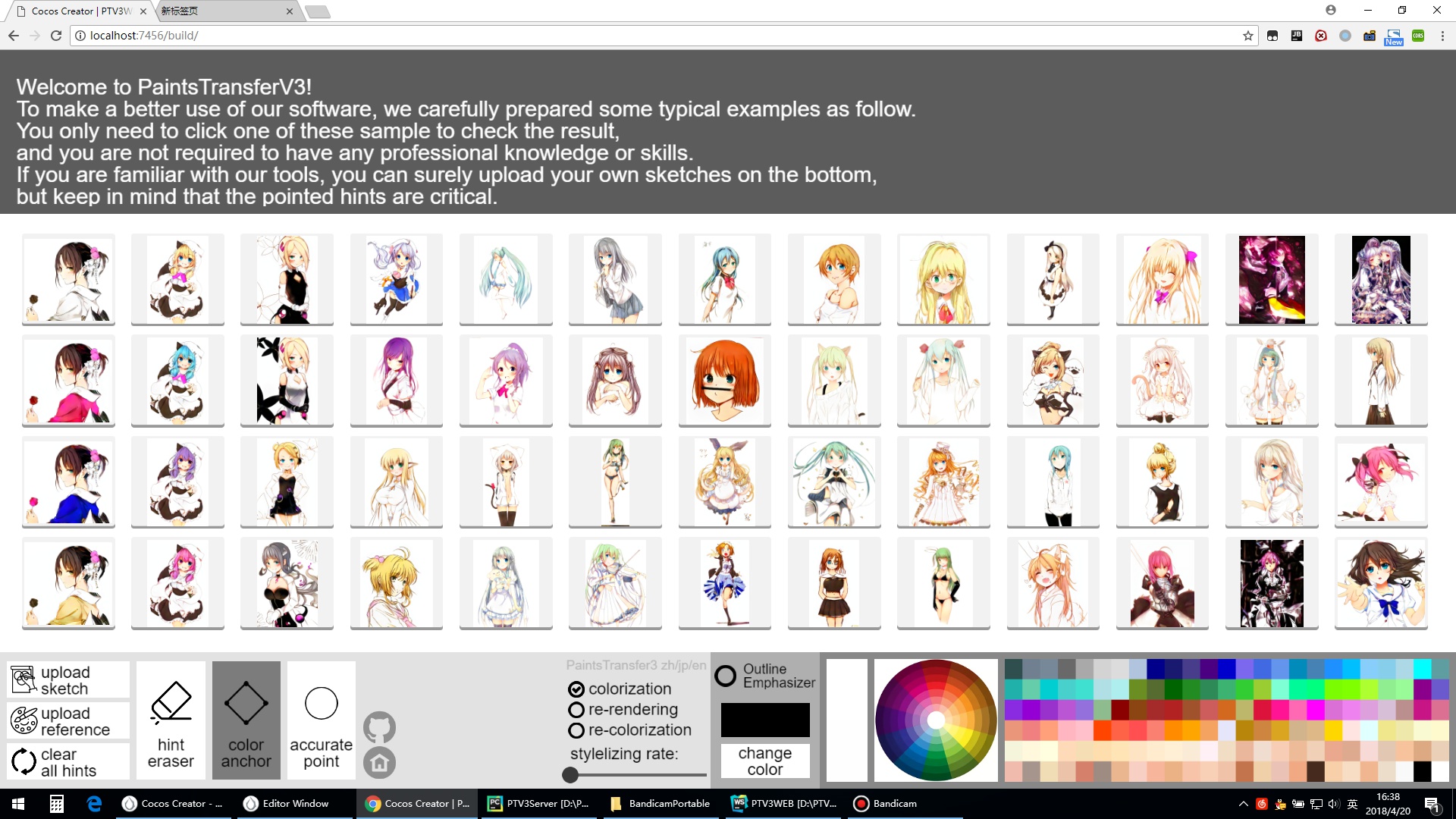Toggle the Outline Emphasizer option
This screenshot has width=1456, height=819.
pyautogui.click(x=726, y=676)
